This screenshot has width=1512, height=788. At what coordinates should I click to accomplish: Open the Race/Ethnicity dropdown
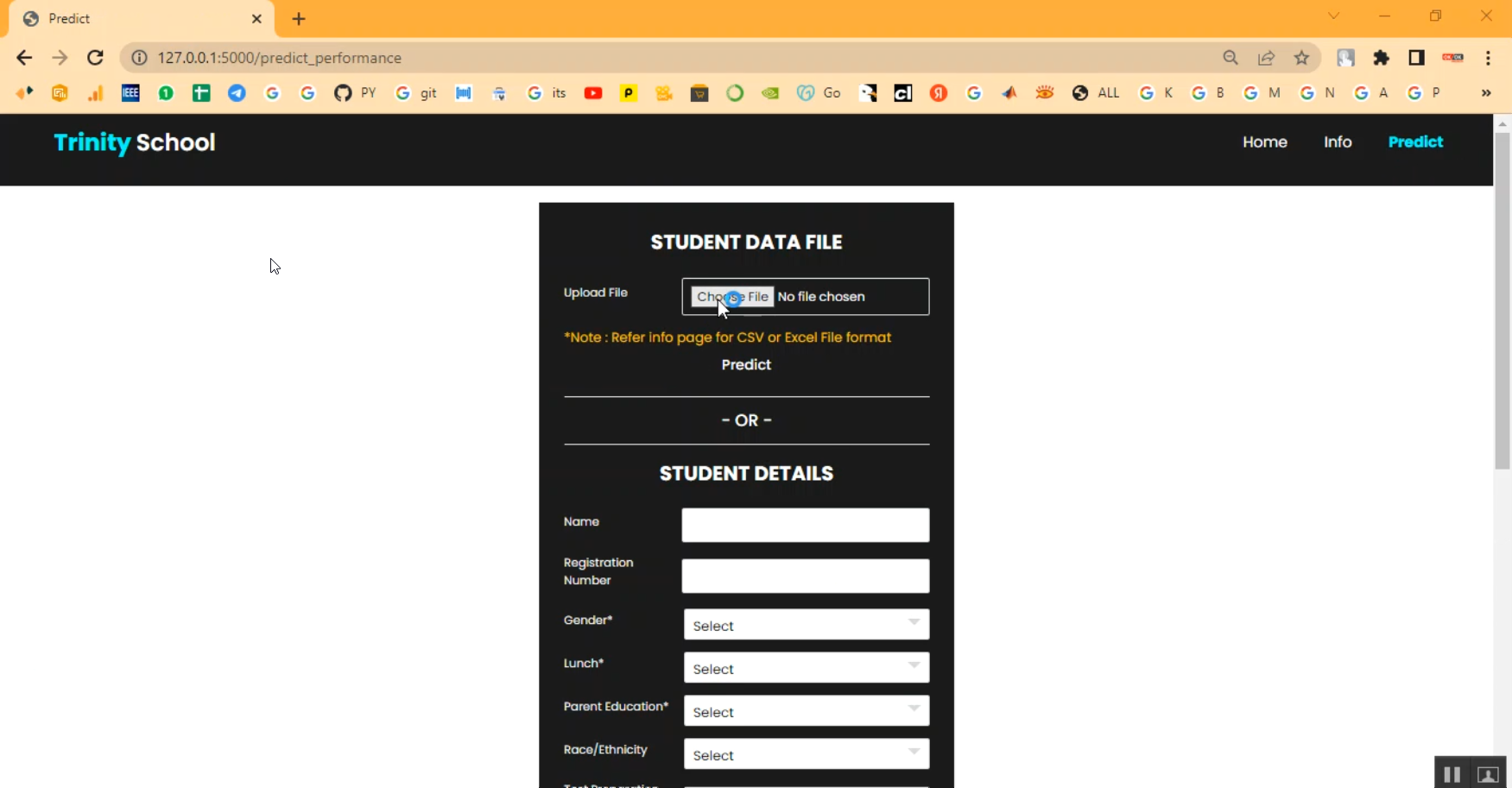tap(807, 754)
